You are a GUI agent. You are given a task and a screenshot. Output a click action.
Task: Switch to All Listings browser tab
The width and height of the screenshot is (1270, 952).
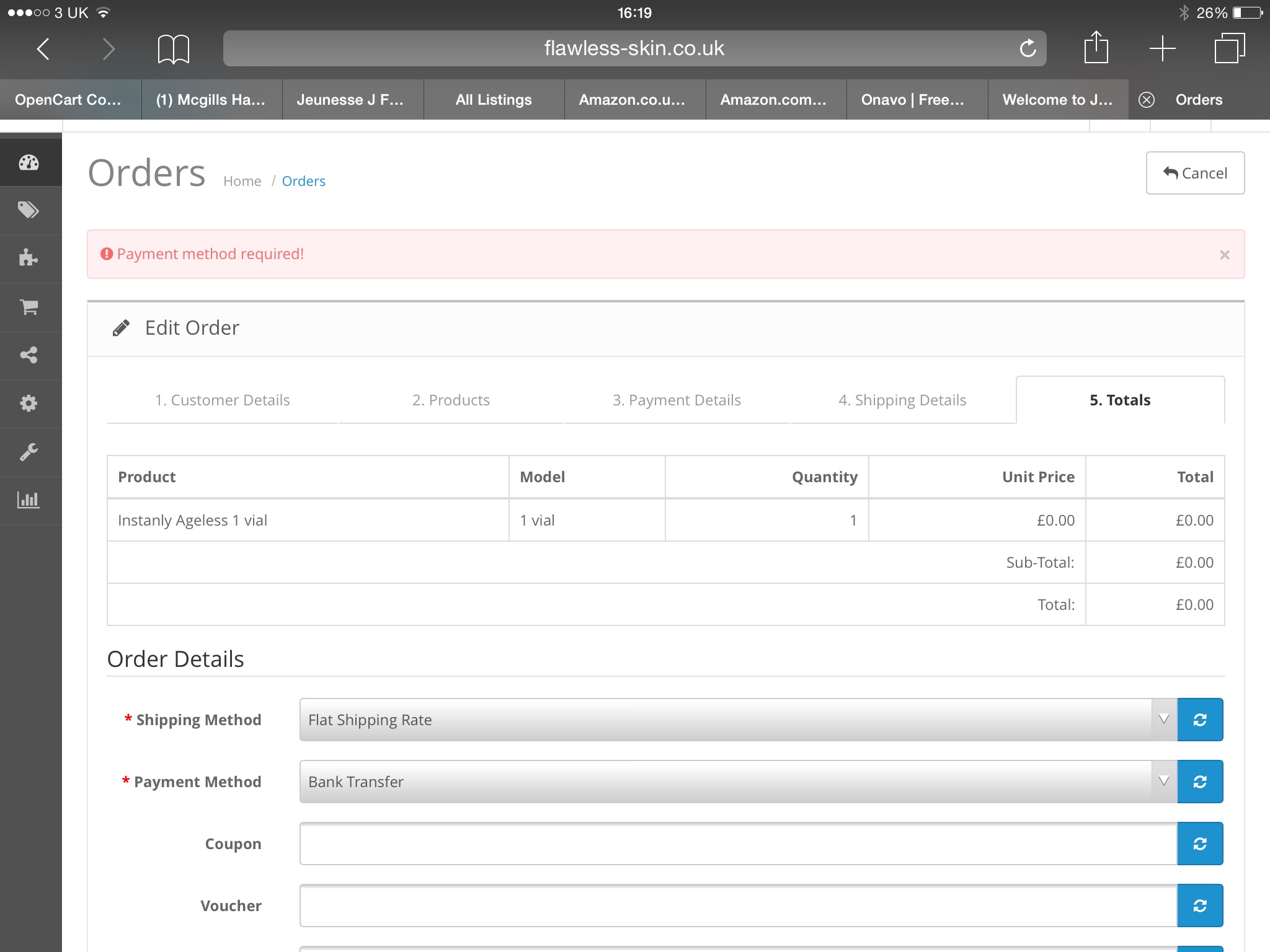[x=494, y=100]
